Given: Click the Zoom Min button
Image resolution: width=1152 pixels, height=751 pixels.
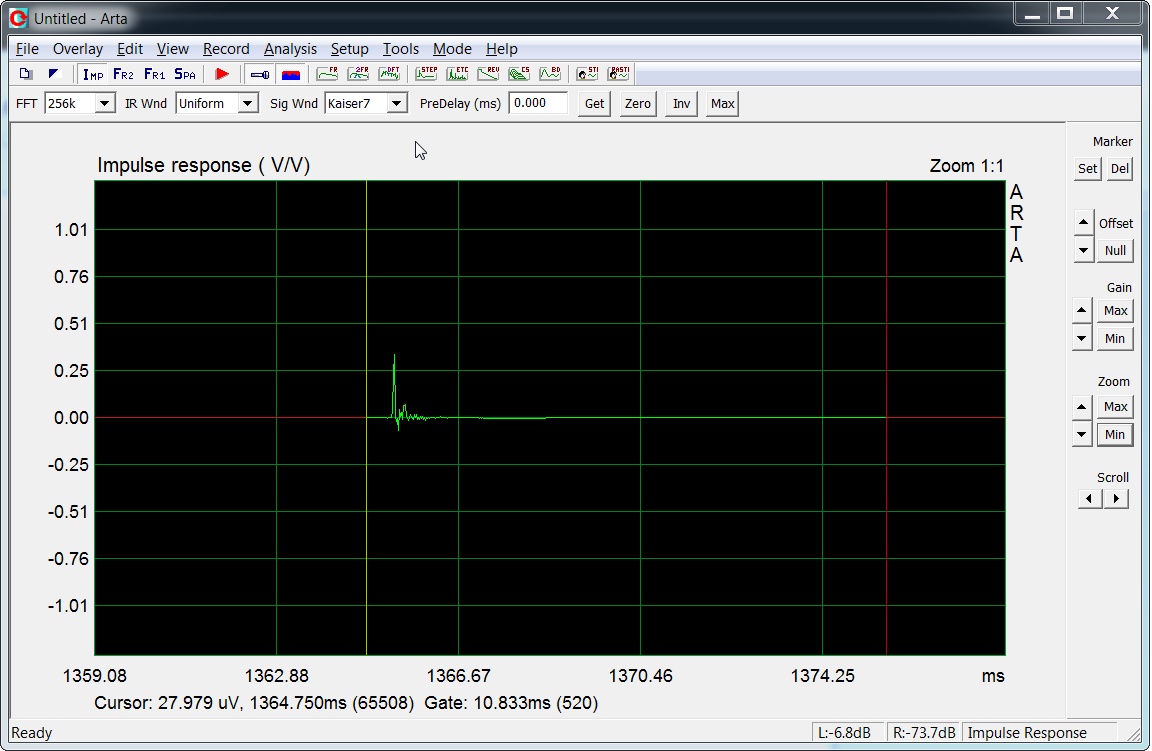Looking at the screenshot, I should (1115, 434).
